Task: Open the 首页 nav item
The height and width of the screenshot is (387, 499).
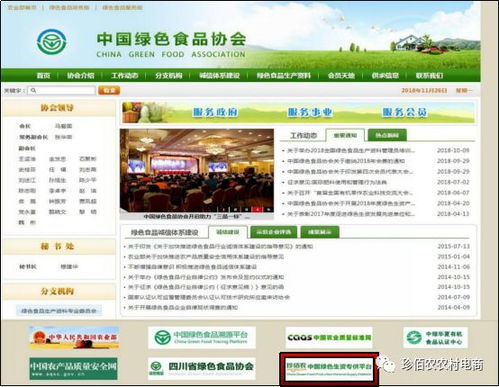Action: (x=43, y=76)
